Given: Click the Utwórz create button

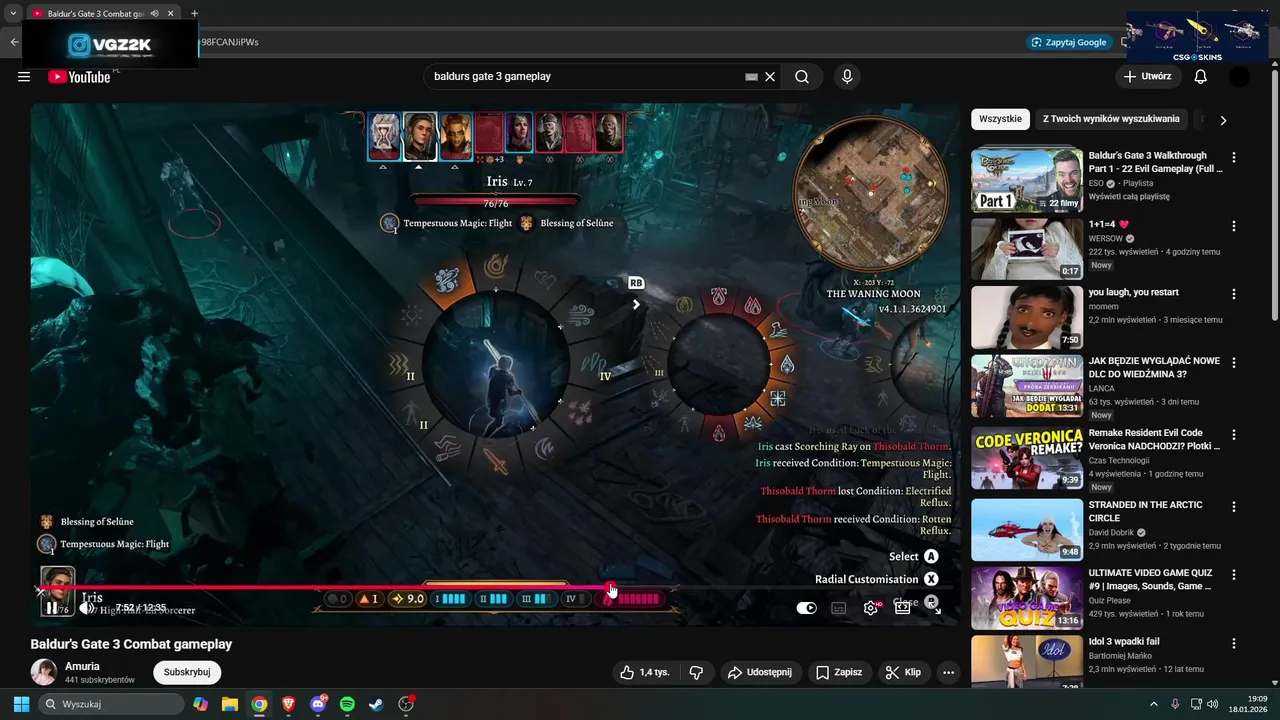Looking at the screenshot, I should (1147, 77).
